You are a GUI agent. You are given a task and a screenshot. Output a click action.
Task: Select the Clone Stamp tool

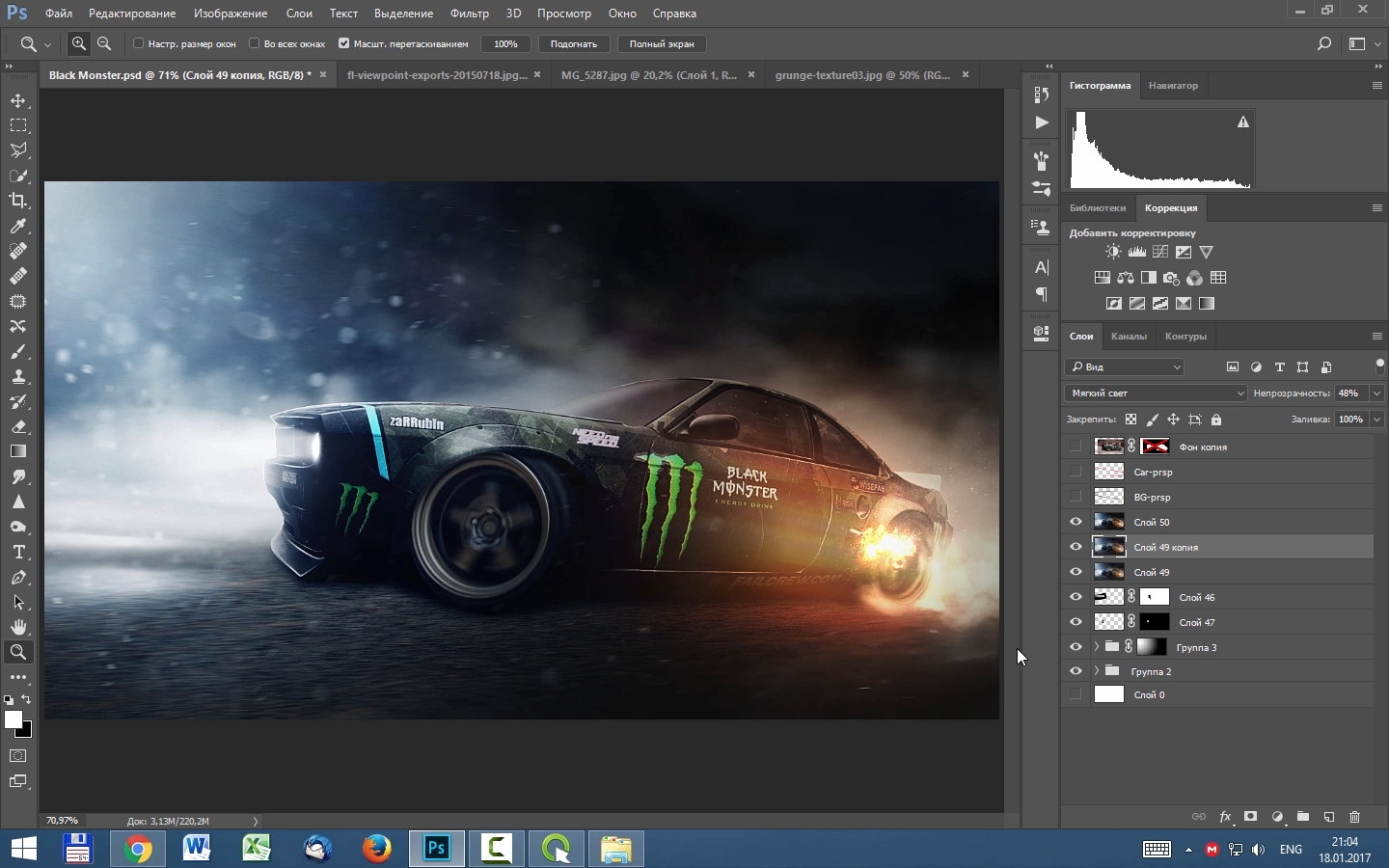click(18, 376)
